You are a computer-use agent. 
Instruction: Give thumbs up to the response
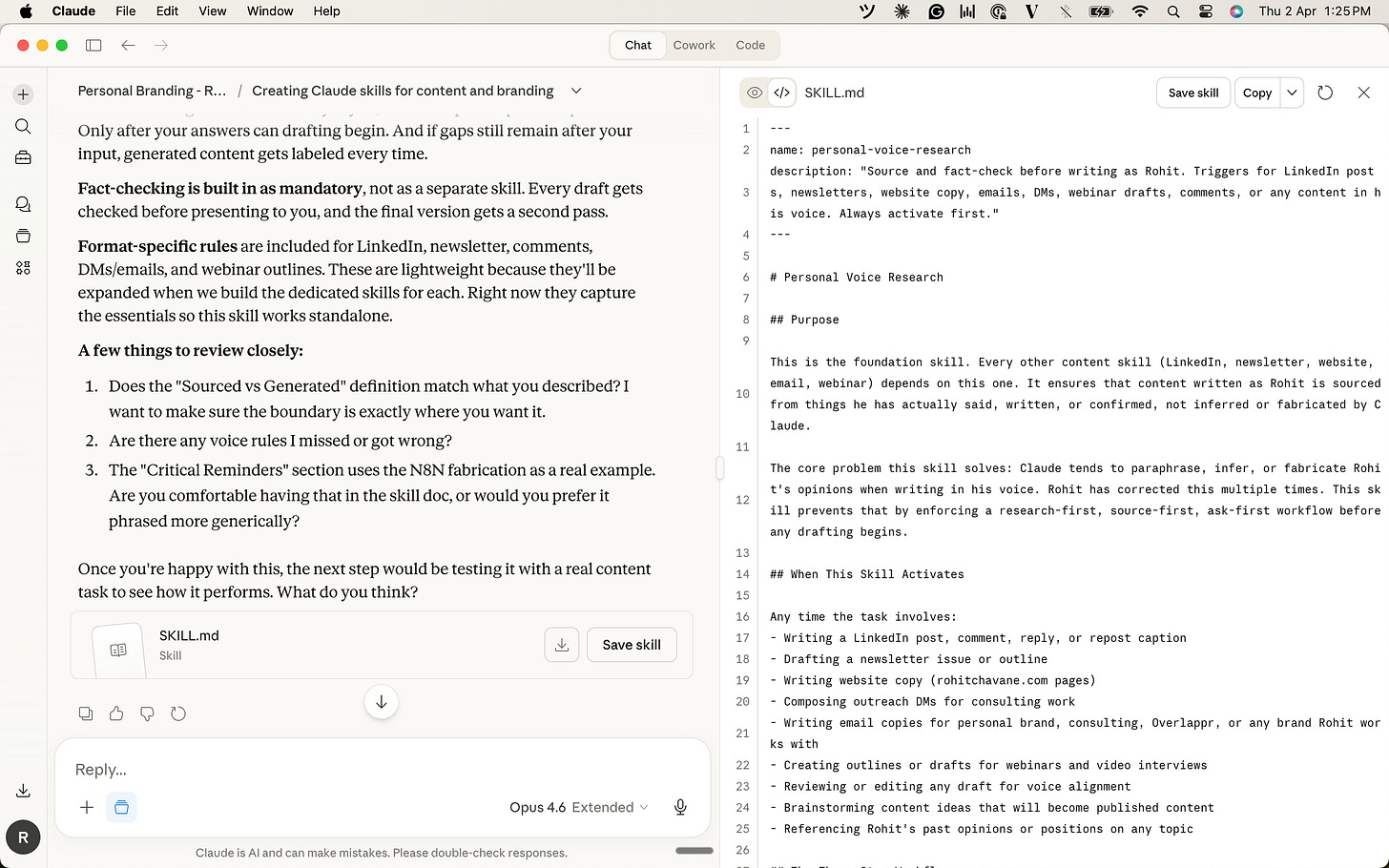click(x=116, y=713)
